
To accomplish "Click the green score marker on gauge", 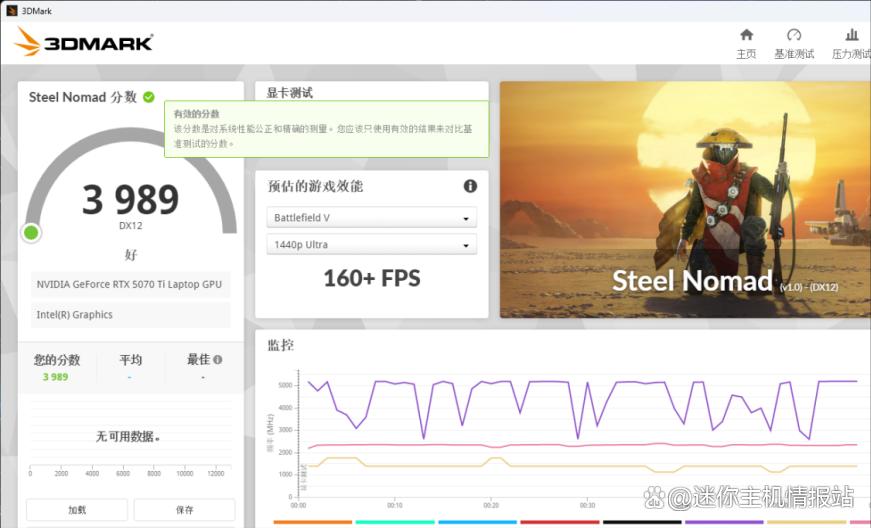I will [x=31, y=233].
